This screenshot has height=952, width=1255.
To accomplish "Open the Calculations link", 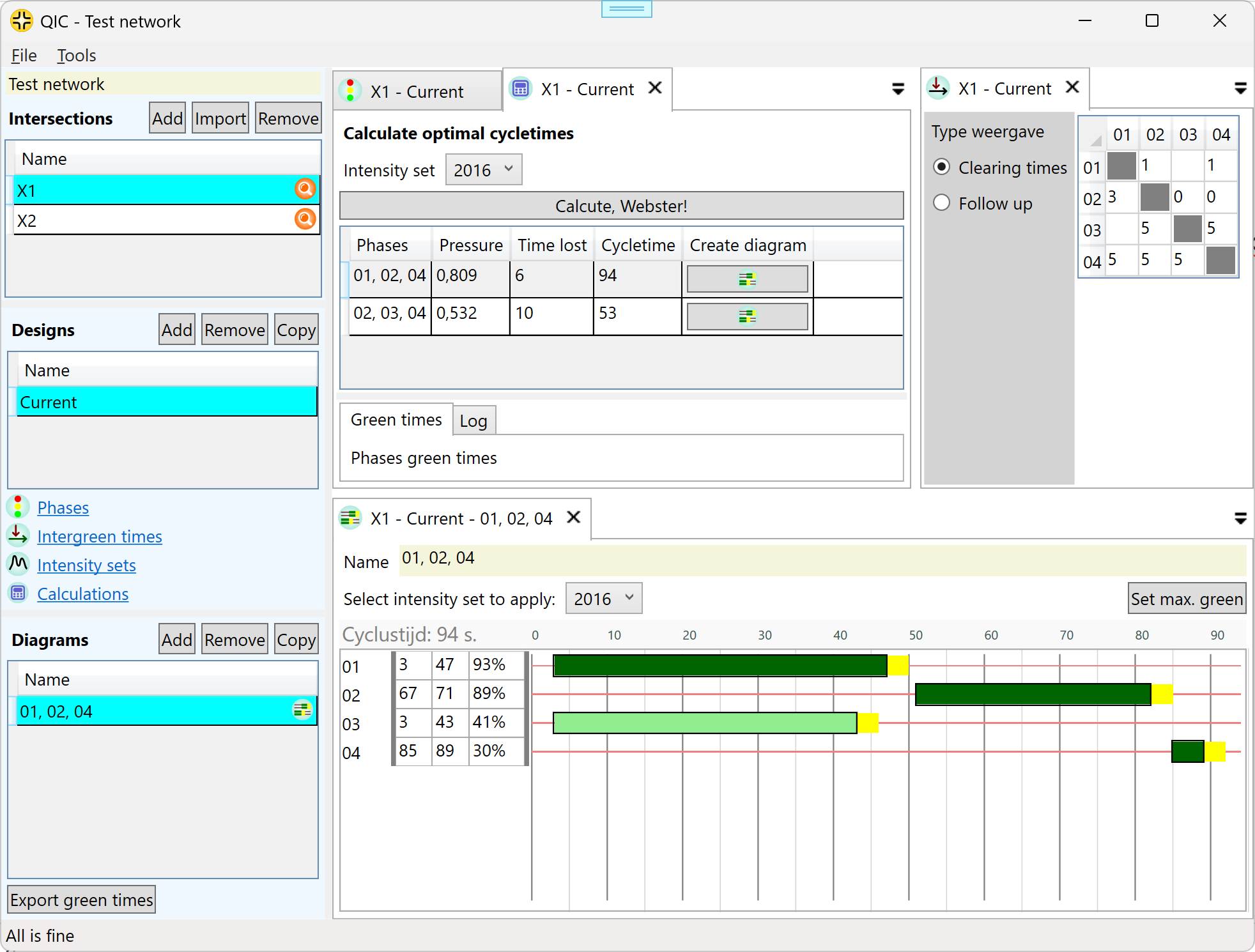I will 83,594.
